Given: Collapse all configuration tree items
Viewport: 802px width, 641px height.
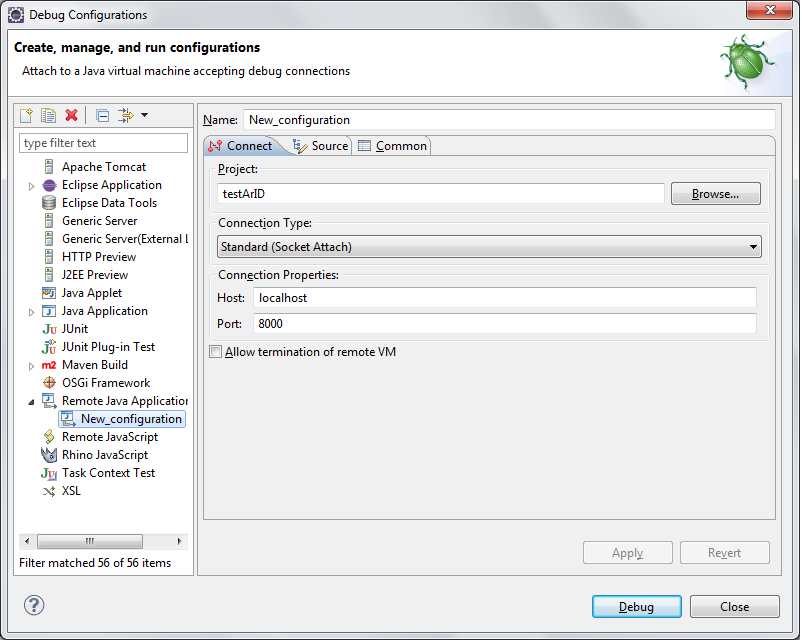Looking at the screenshot, I should [102, 116].
